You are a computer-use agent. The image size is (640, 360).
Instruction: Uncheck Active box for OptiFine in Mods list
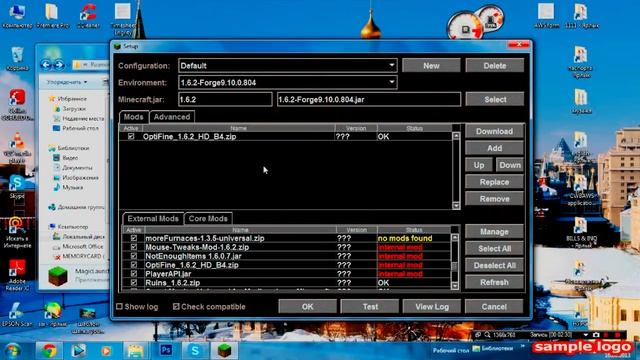[x=131, y=136]
